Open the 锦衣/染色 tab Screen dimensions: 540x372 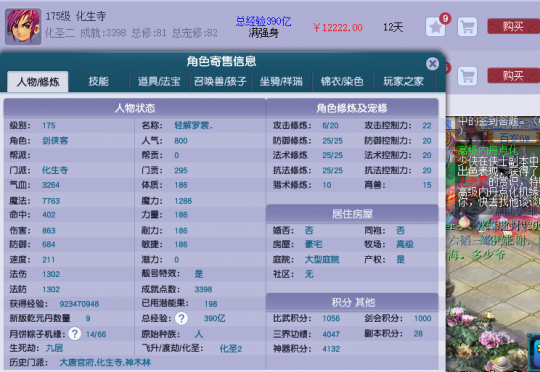click(342, 82)
